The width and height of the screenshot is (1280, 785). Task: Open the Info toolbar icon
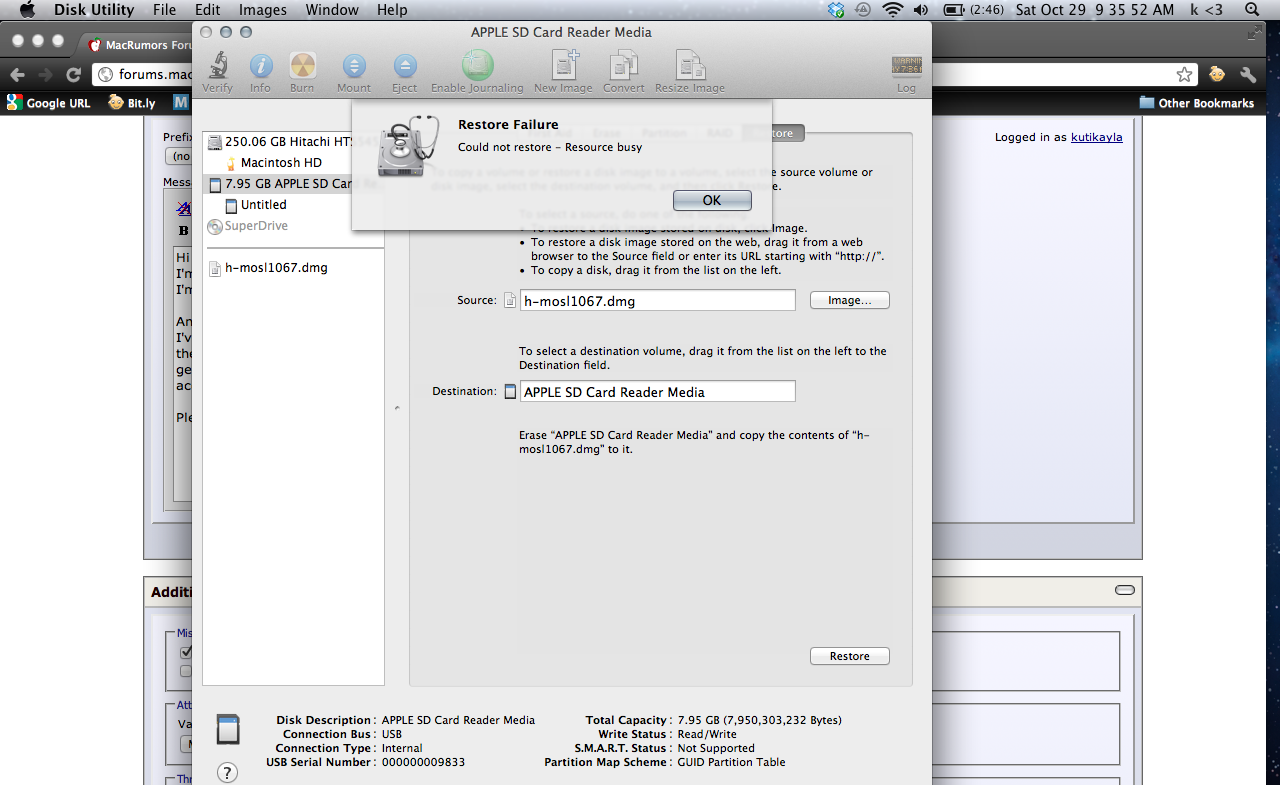[x=260, y=66]
